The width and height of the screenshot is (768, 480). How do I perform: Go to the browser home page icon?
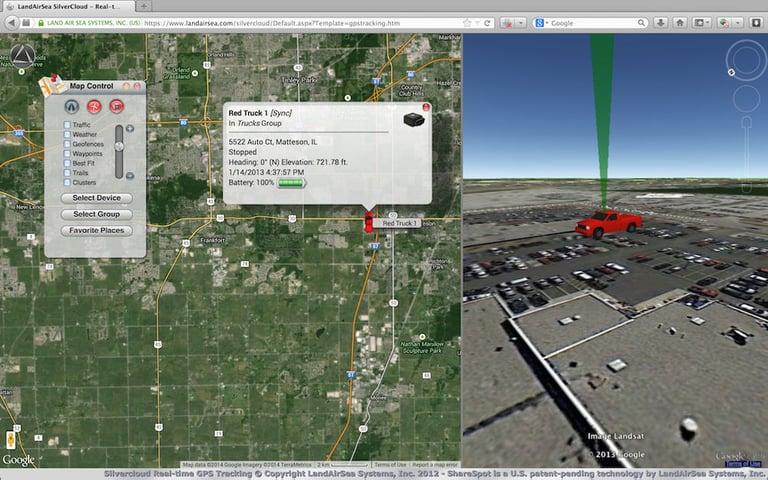(680, 23)
